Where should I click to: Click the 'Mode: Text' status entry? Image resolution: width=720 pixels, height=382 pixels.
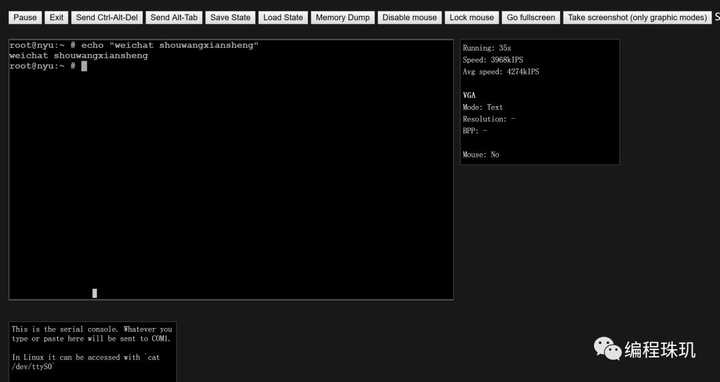[x=483, y=107]
